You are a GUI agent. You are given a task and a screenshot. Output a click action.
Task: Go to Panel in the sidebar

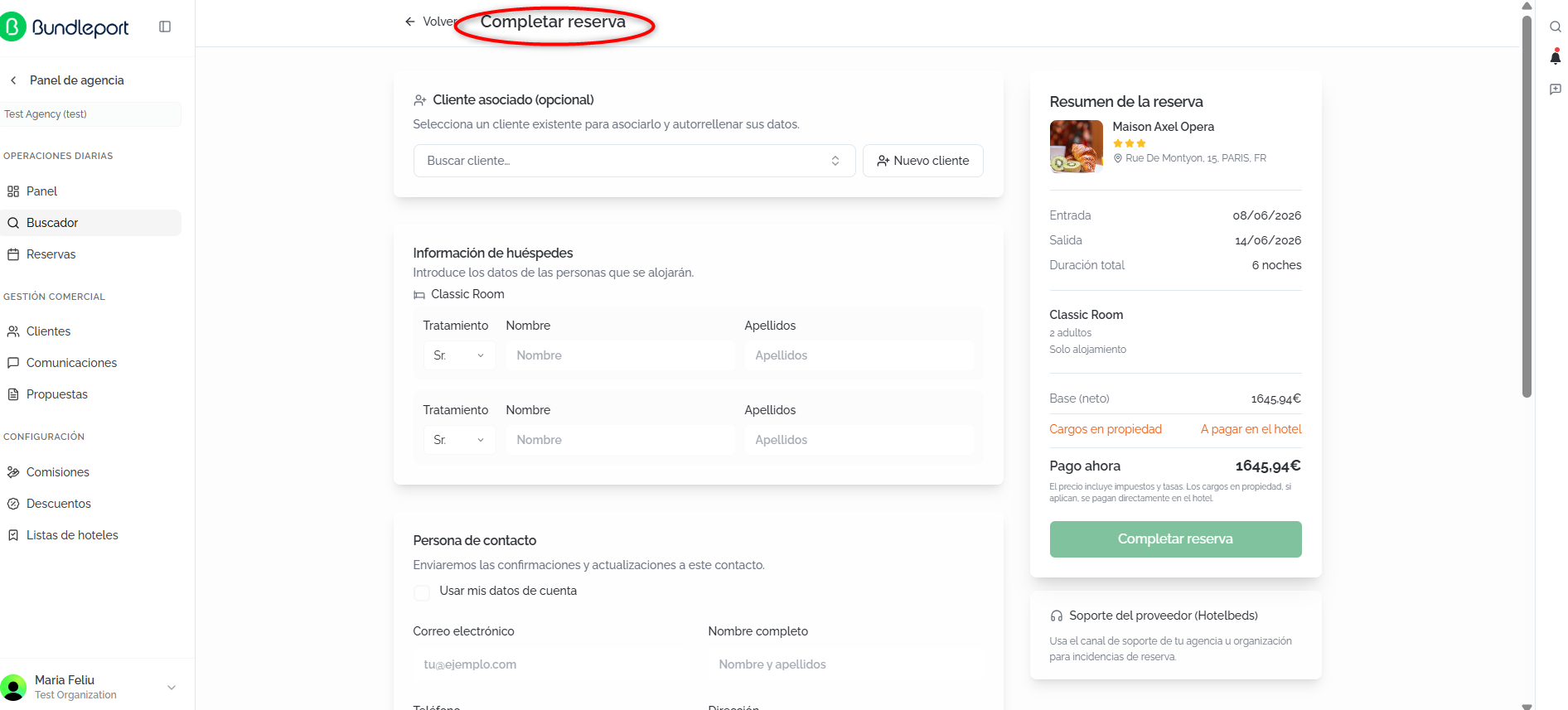pyautogui.click(x=90, y=191)
